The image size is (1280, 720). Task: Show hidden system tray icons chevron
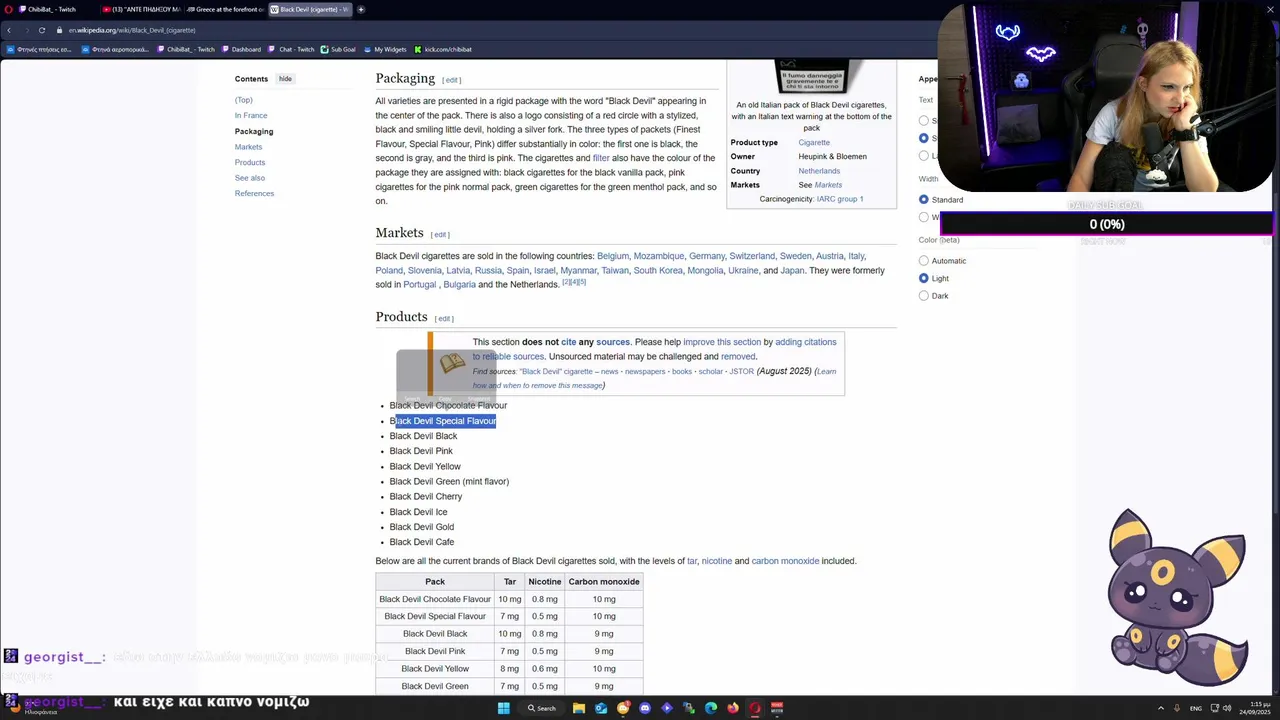coord(1161,708)
